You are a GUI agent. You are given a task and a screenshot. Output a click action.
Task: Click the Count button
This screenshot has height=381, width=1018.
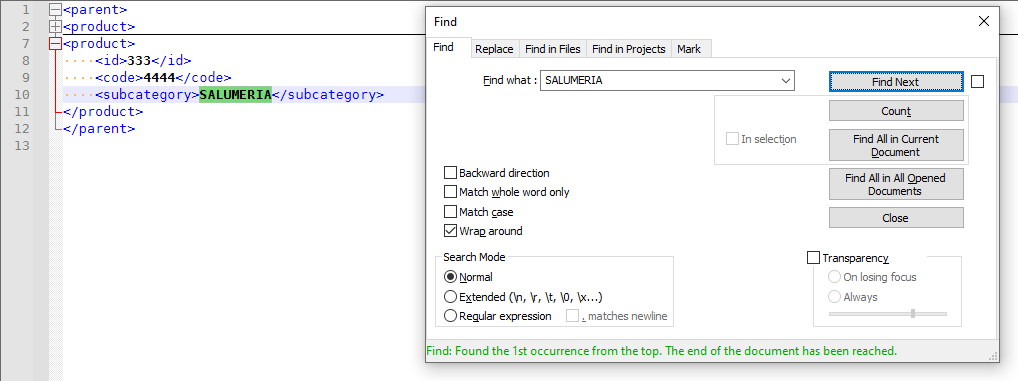click(x=896, y=111)
